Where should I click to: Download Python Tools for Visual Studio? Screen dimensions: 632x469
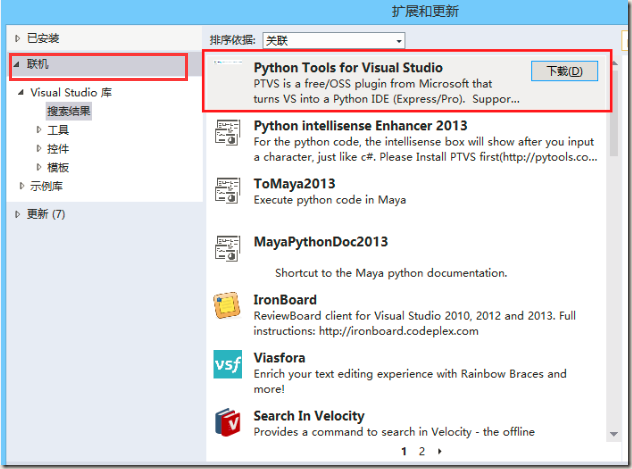(564, 71)
